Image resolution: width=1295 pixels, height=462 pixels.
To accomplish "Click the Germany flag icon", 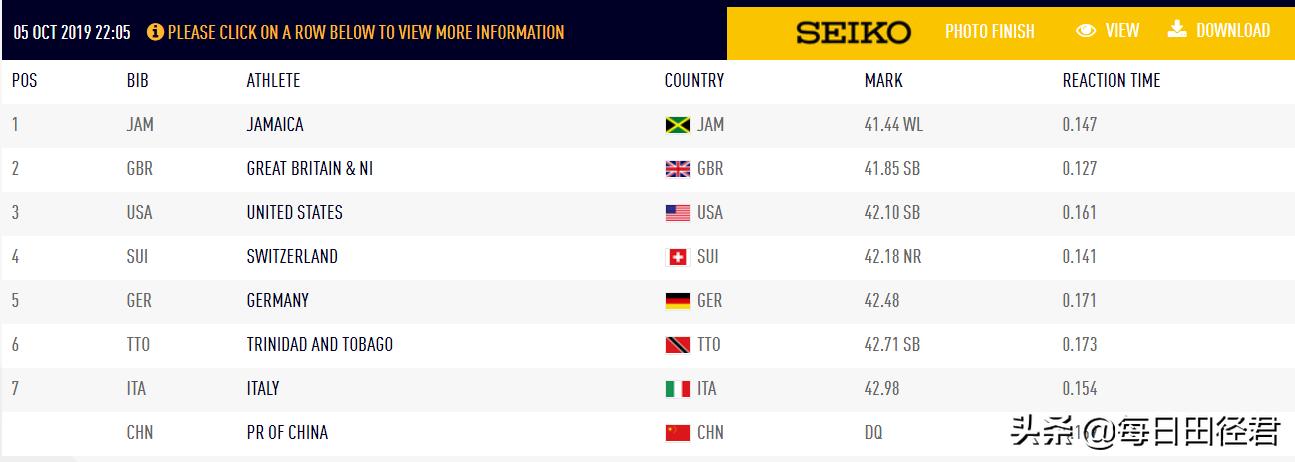I will (x=677, y=301).
